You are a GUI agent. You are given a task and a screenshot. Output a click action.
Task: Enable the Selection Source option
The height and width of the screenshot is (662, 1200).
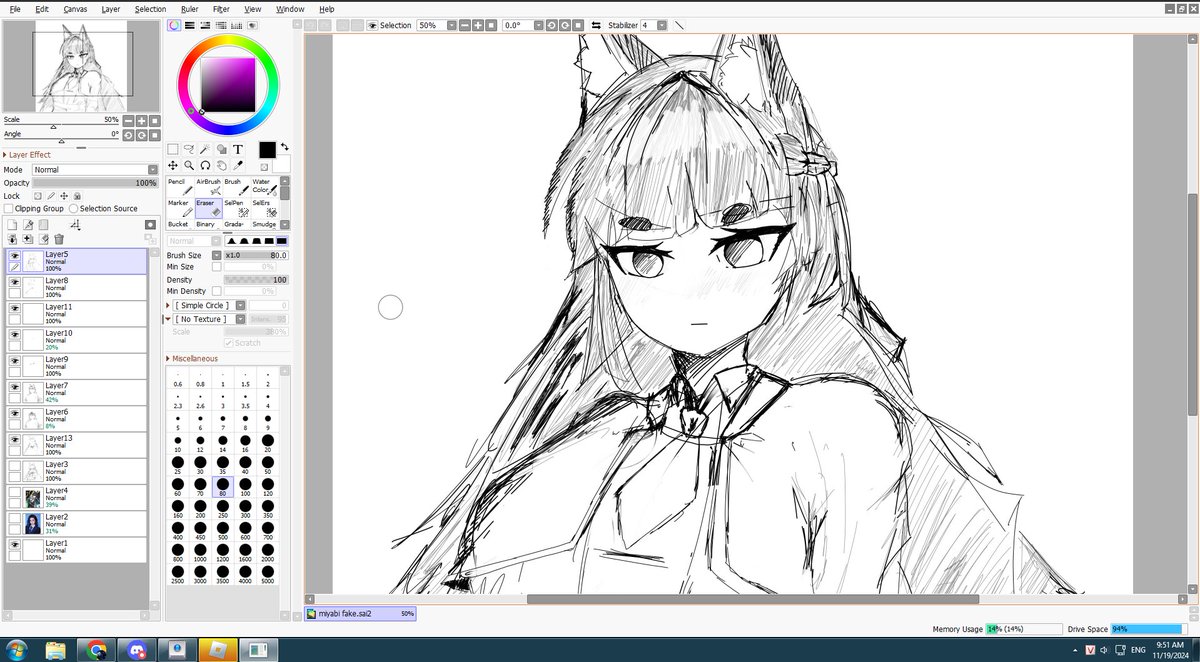(74, 209)
